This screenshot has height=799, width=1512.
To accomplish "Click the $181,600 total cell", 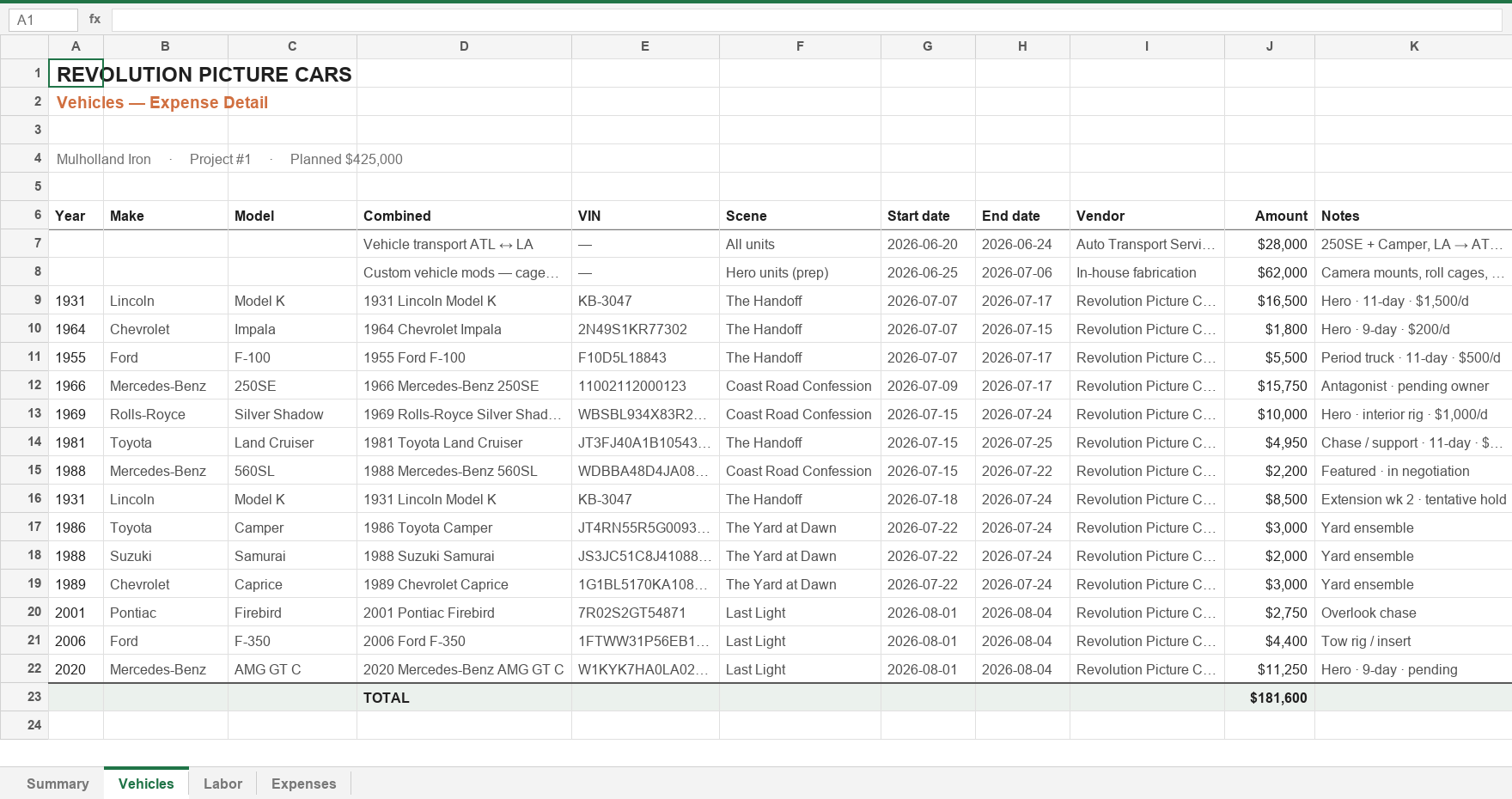I will [x=1270, y=698].
